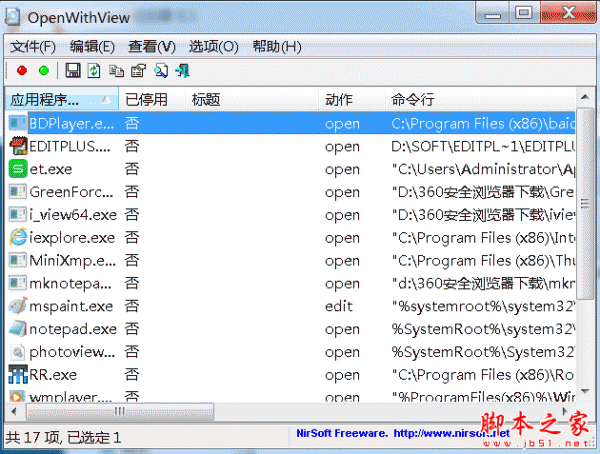Select the iexplore.exe row name
600x454 pixels.
point(72,238)
